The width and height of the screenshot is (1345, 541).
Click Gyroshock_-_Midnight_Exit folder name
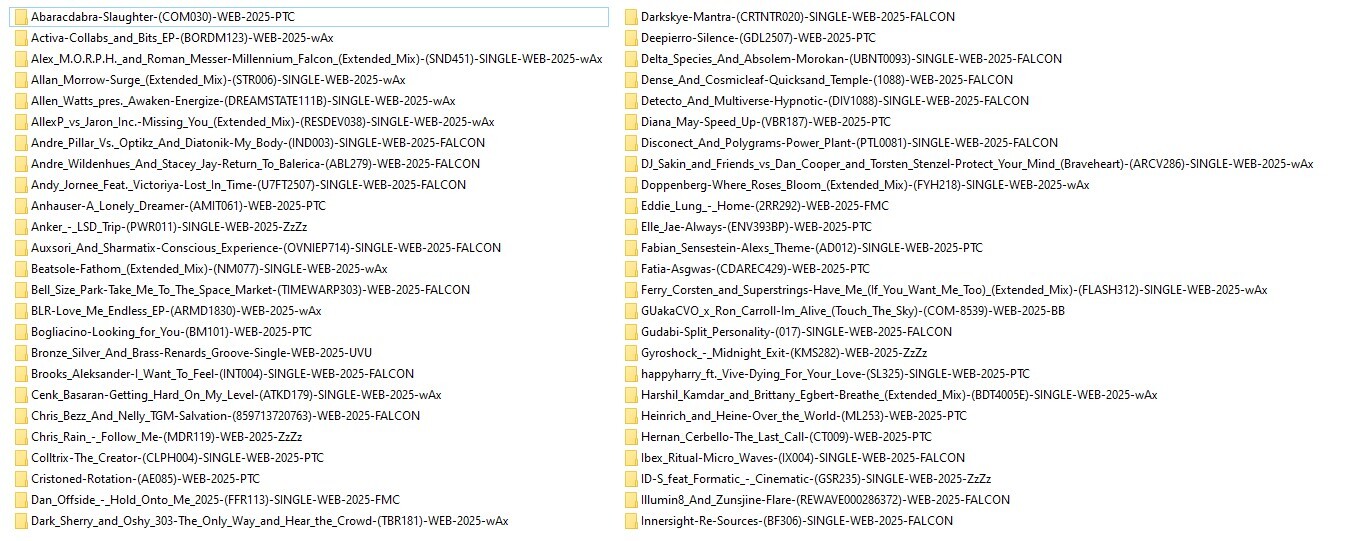[x=784, y=353]
